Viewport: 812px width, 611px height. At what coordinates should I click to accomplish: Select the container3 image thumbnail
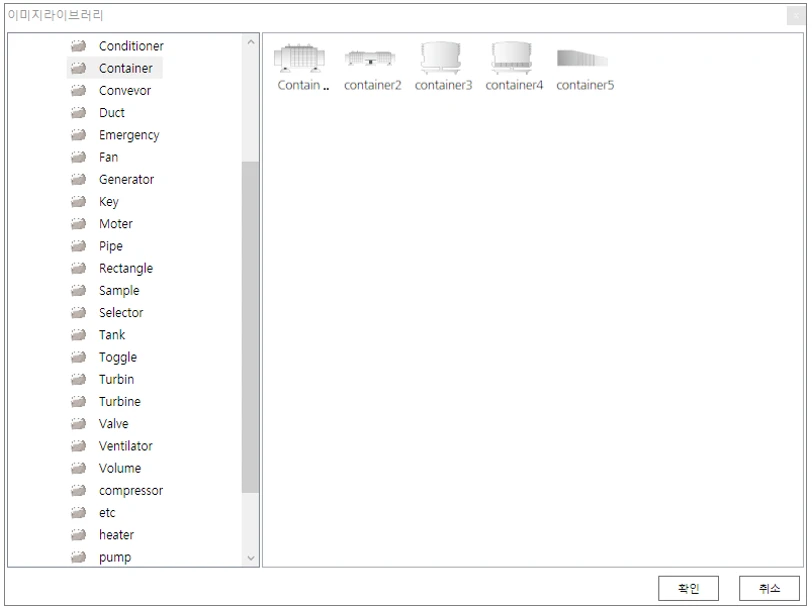441,58
